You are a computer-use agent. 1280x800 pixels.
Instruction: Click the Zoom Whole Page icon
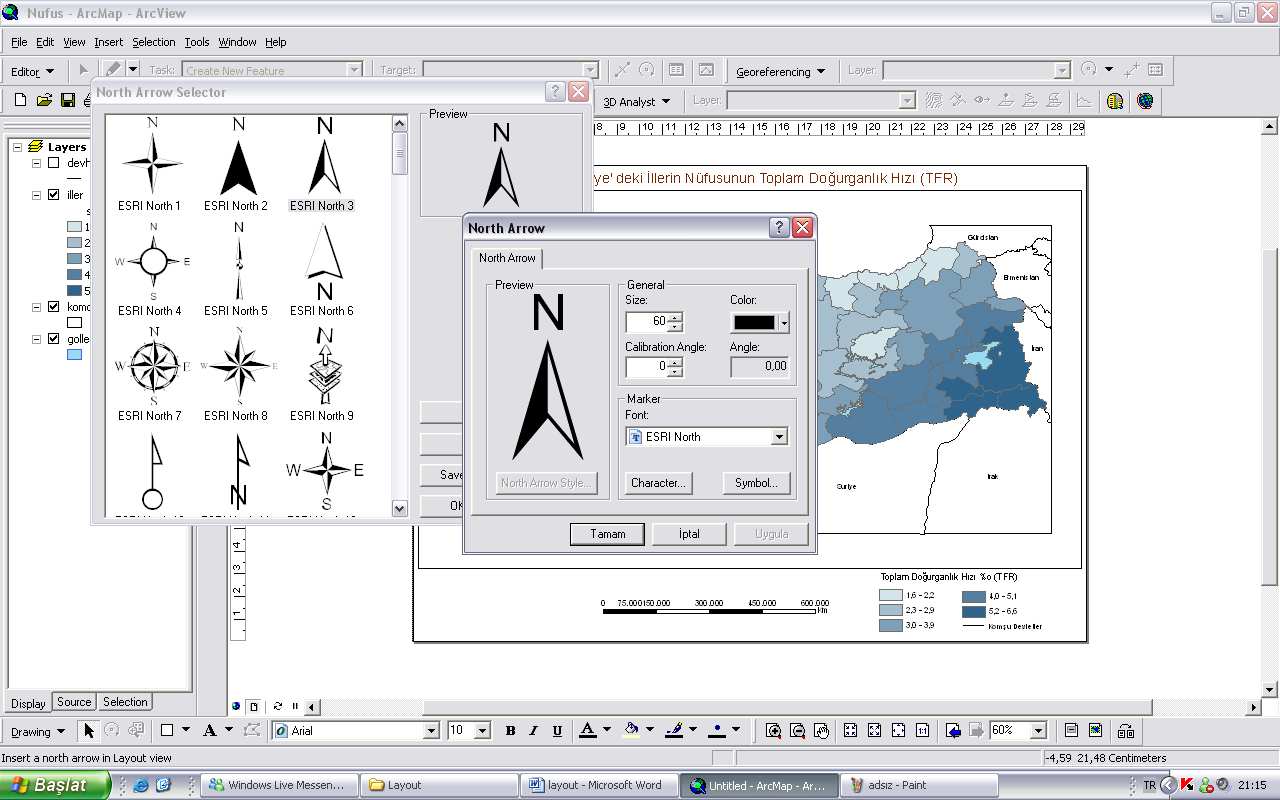tap(899, 731)
